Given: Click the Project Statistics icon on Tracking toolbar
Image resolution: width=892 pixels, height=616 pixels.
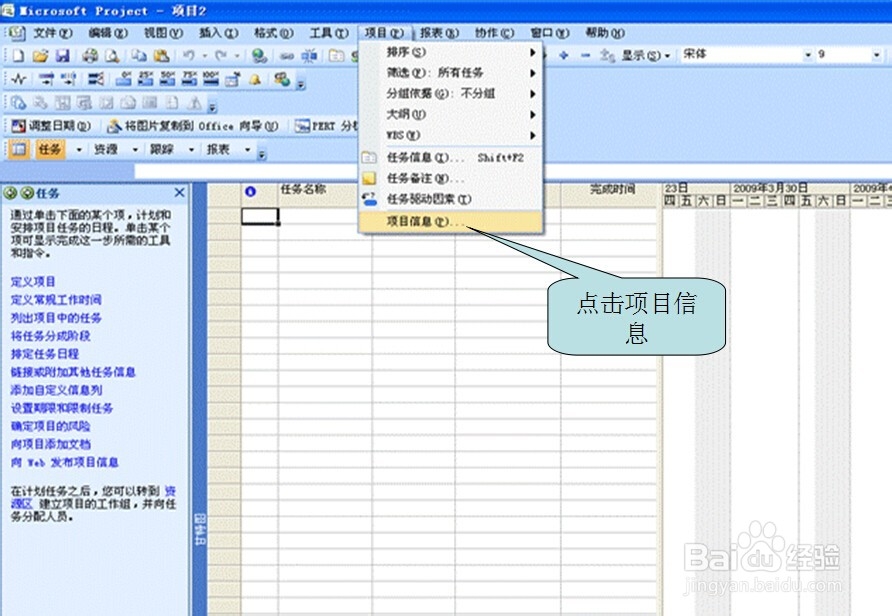Looking at the screenshot, I should (x=19, y=79).
